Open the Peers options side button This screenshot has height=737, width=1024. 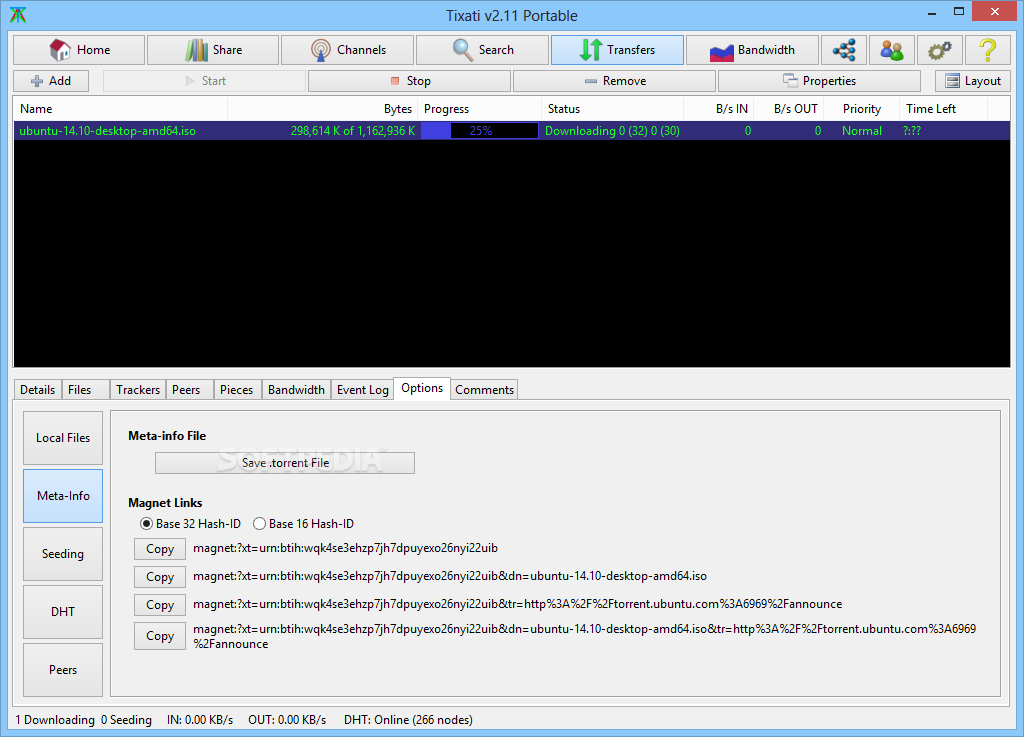63,670
